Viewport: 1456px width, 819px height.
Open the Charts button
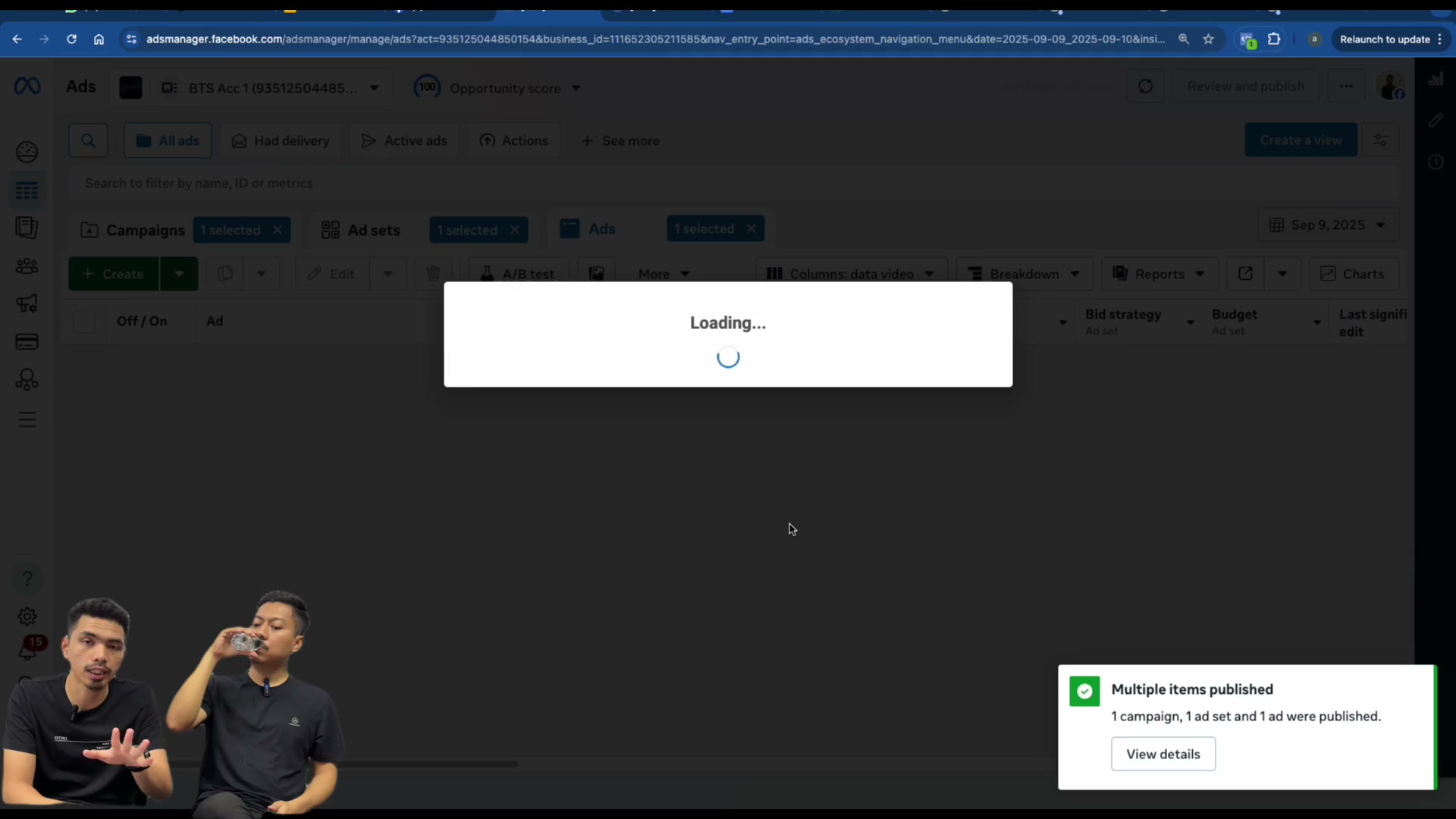(x=1354, y=274)
